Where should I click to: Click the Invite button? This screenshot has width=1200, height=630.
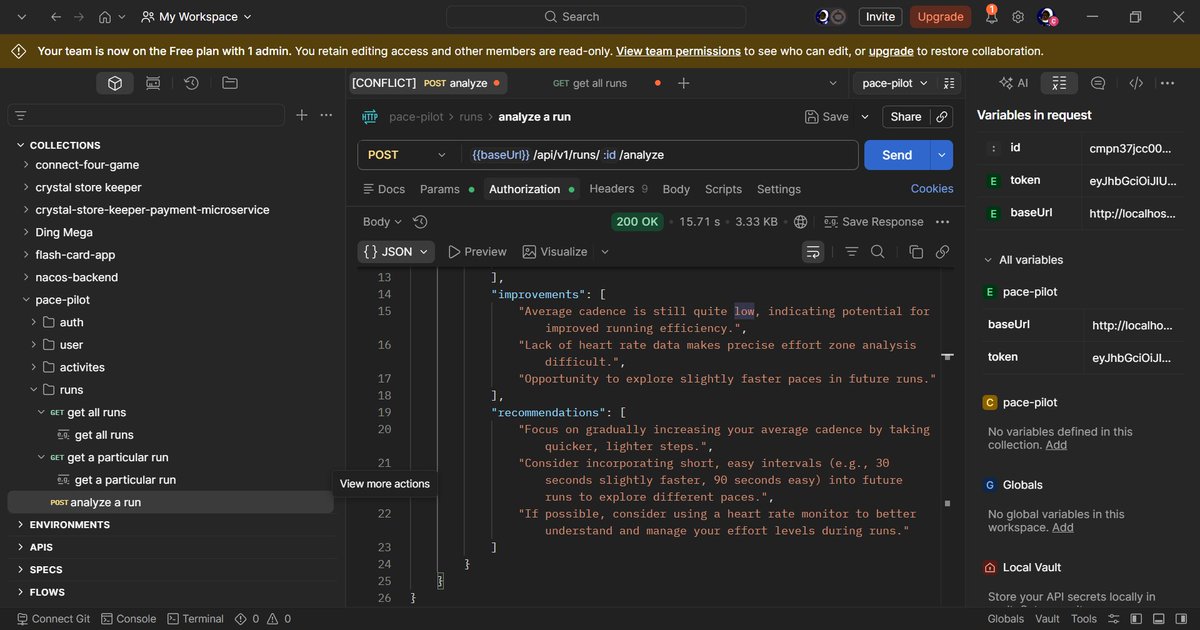click(880, 17)
